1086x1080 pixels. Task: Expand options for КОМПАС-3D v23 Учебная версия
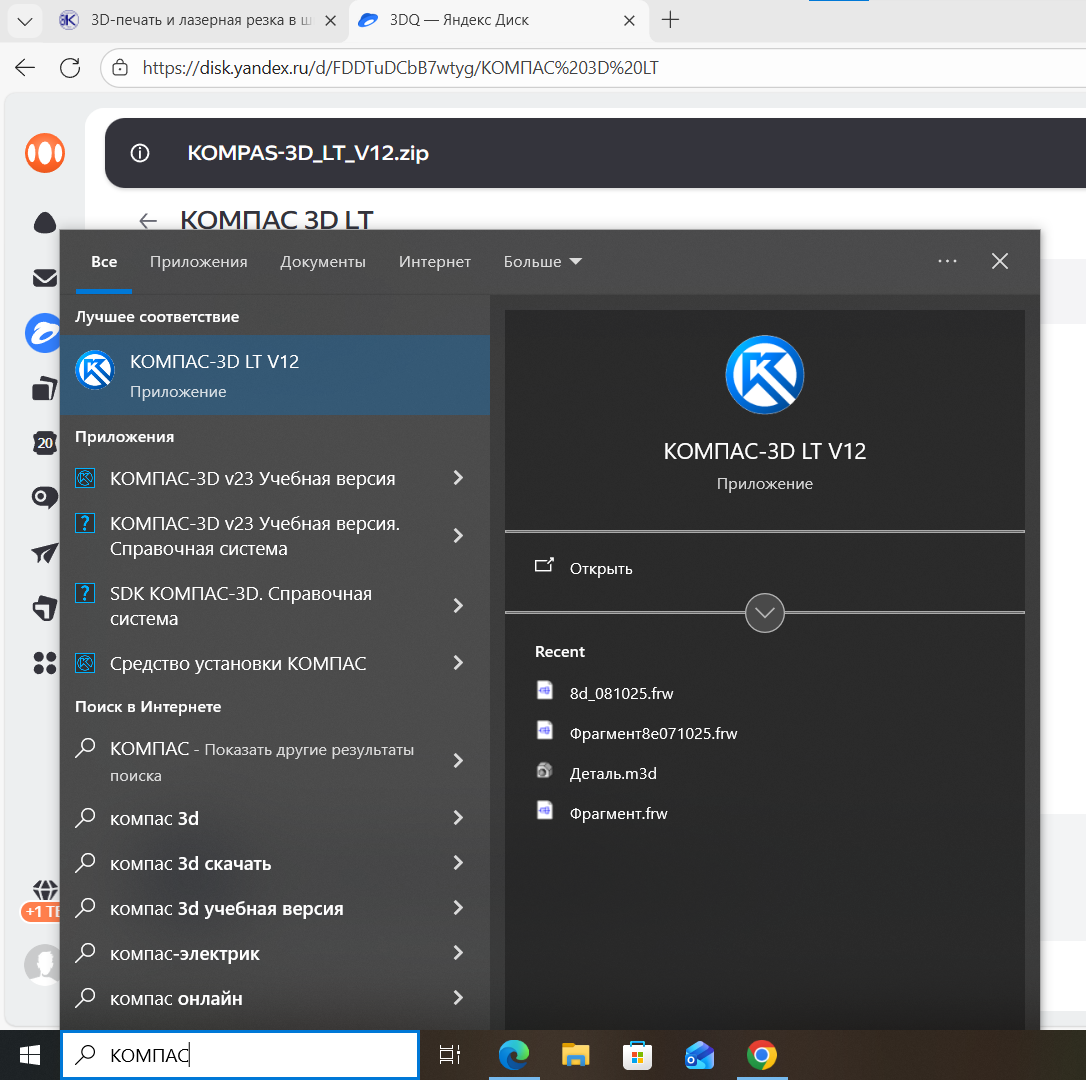[x=458, y=478]
